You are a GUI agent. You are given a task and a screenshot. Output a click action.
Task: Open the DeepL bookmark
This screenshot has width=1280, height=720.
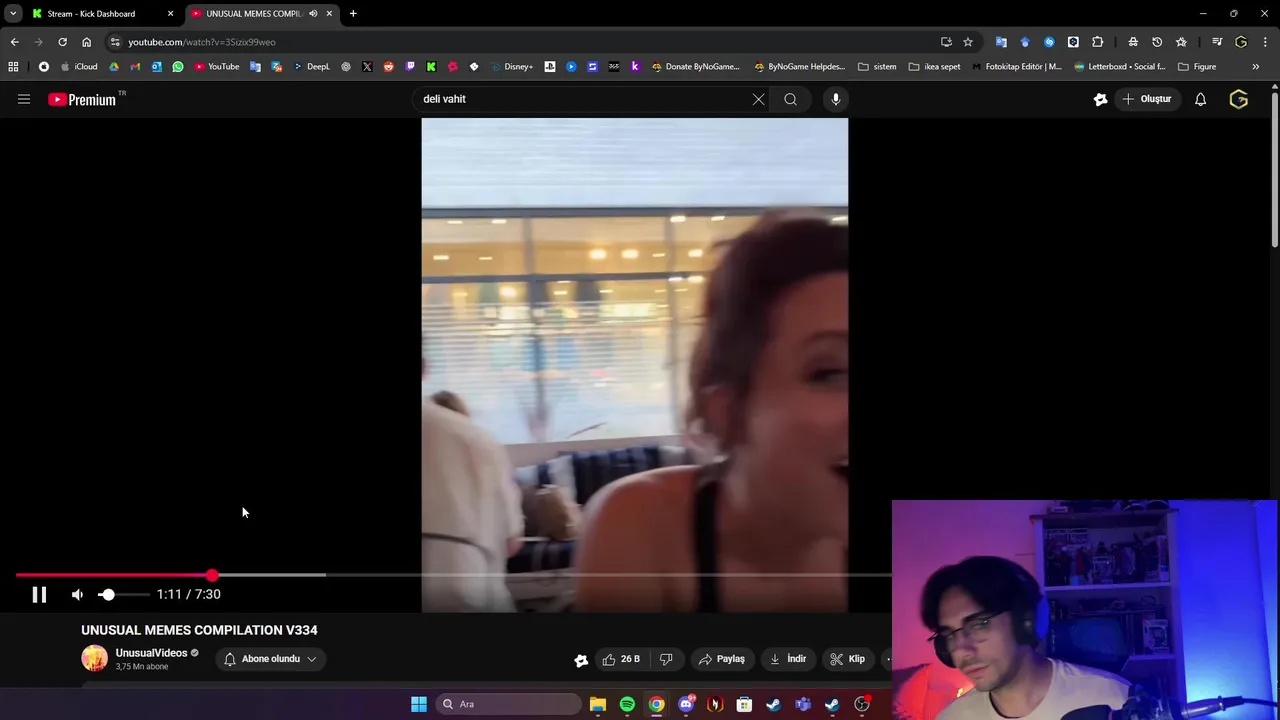(311, 67)
